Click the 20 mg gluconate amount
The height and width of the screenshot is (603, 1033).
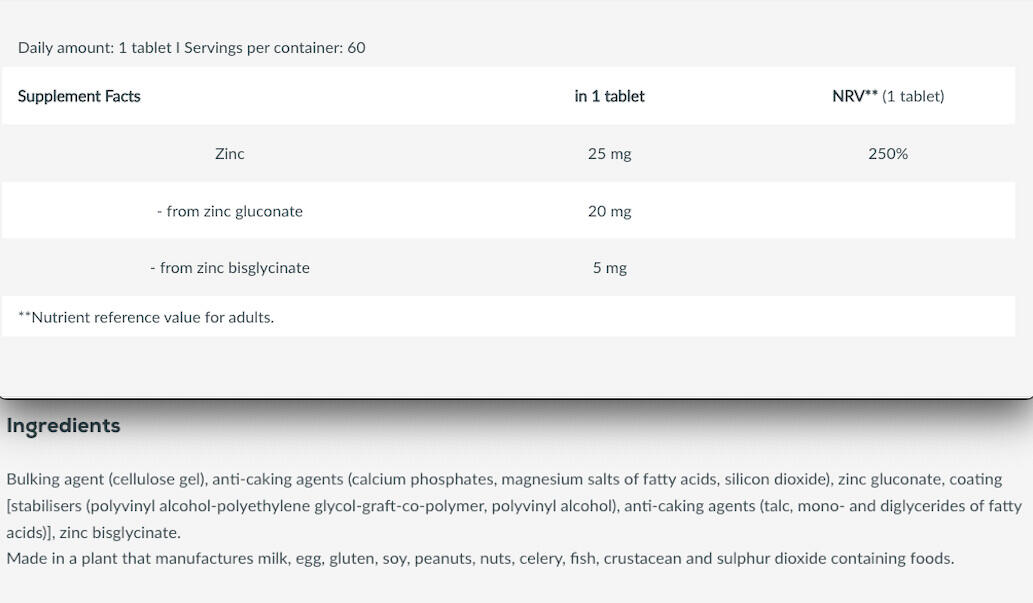coord(609,211)
